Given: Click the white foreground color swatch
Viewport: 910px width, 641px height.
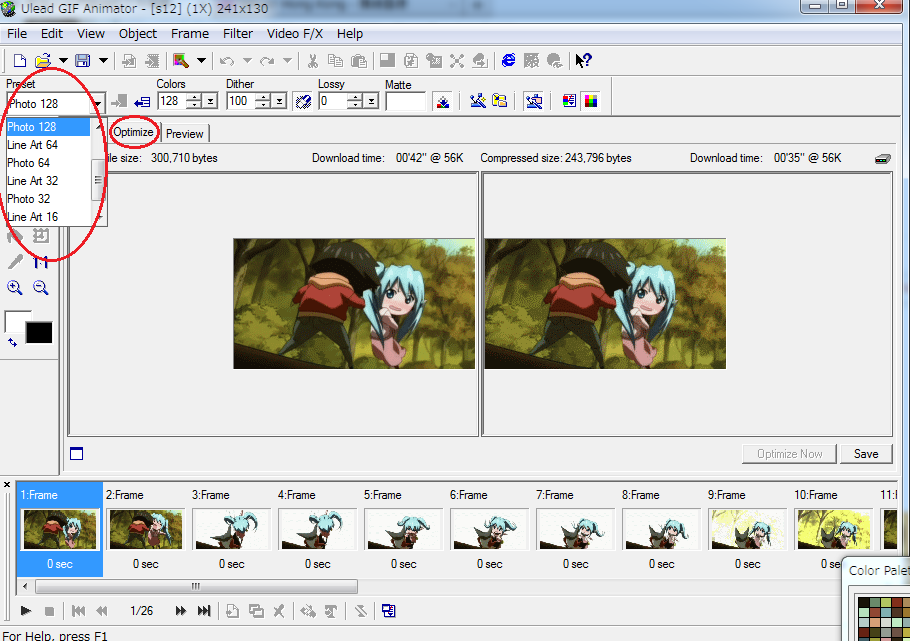Looking at the screenshot, I should [x=15, y=321].
